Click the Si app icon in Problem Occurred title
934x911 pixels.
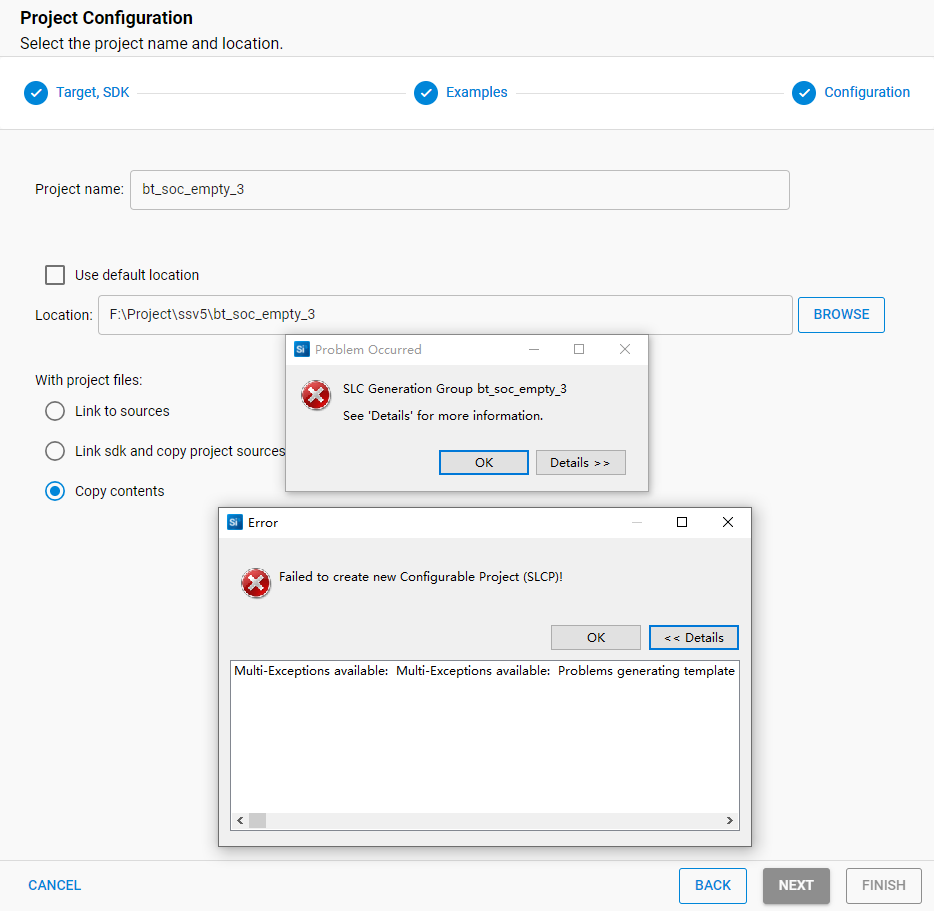tap(302, 349)
